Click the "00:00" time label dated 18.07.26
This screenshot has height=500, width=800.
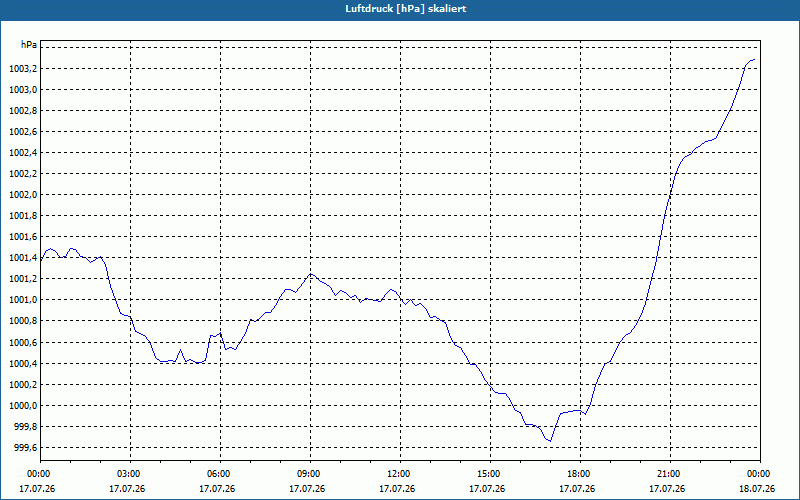[758, 474]
